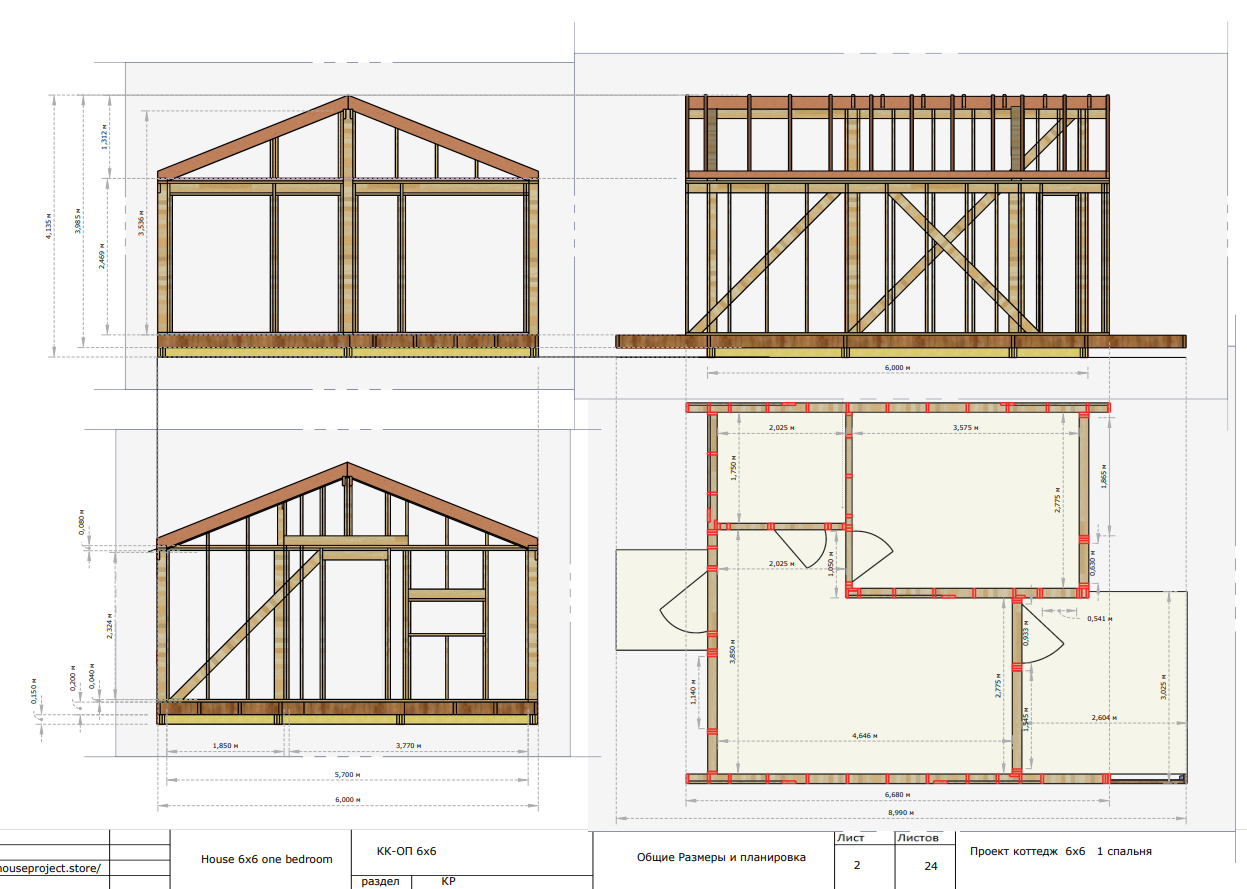This screenshot has height=889, width=1247.
Task: Click the "1,850 м" horizontal dimension
Action: [x=226, y=746]
